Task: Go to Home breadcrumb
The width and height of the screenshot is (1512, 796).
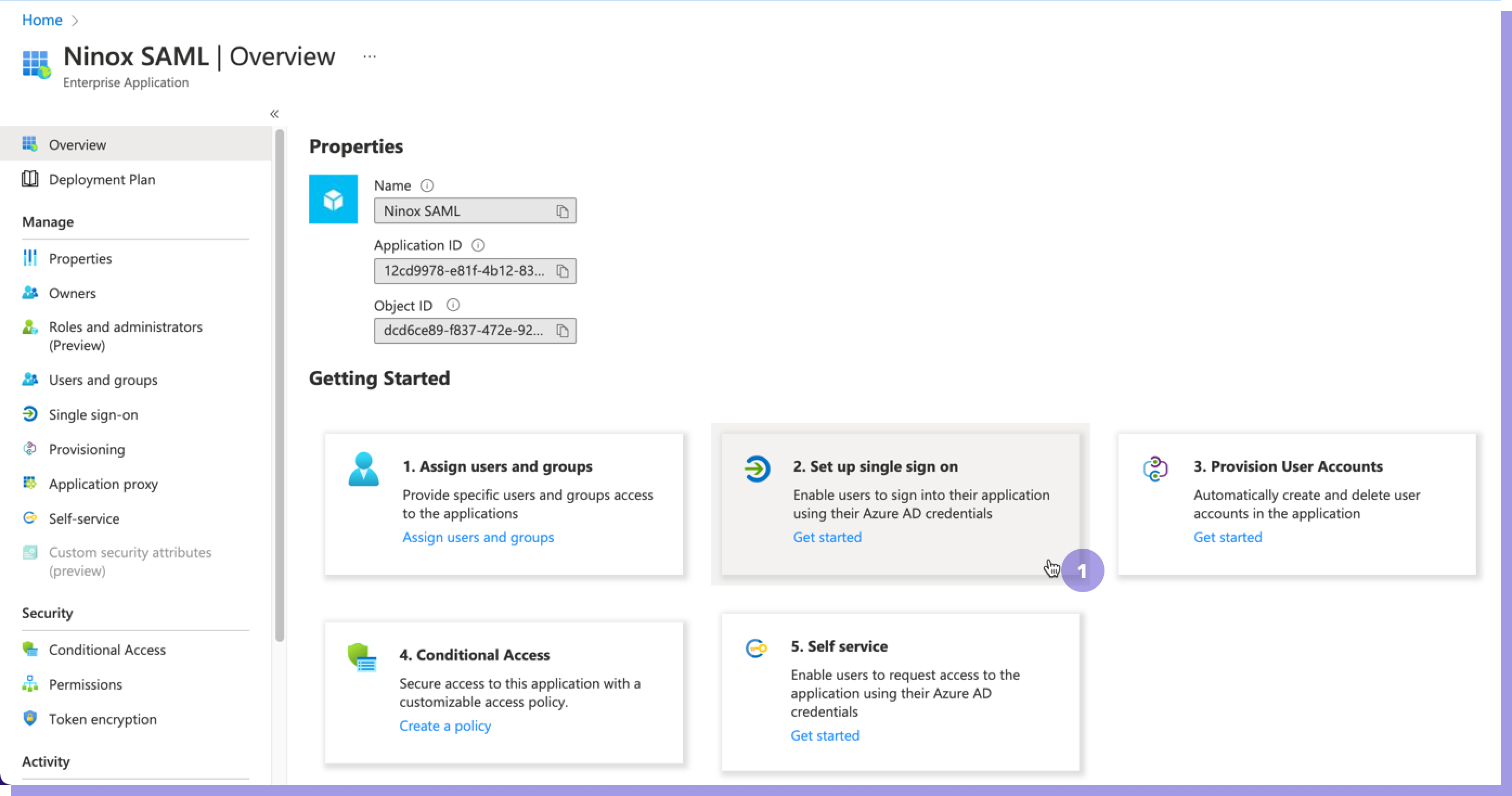Action: coord(42,20)
